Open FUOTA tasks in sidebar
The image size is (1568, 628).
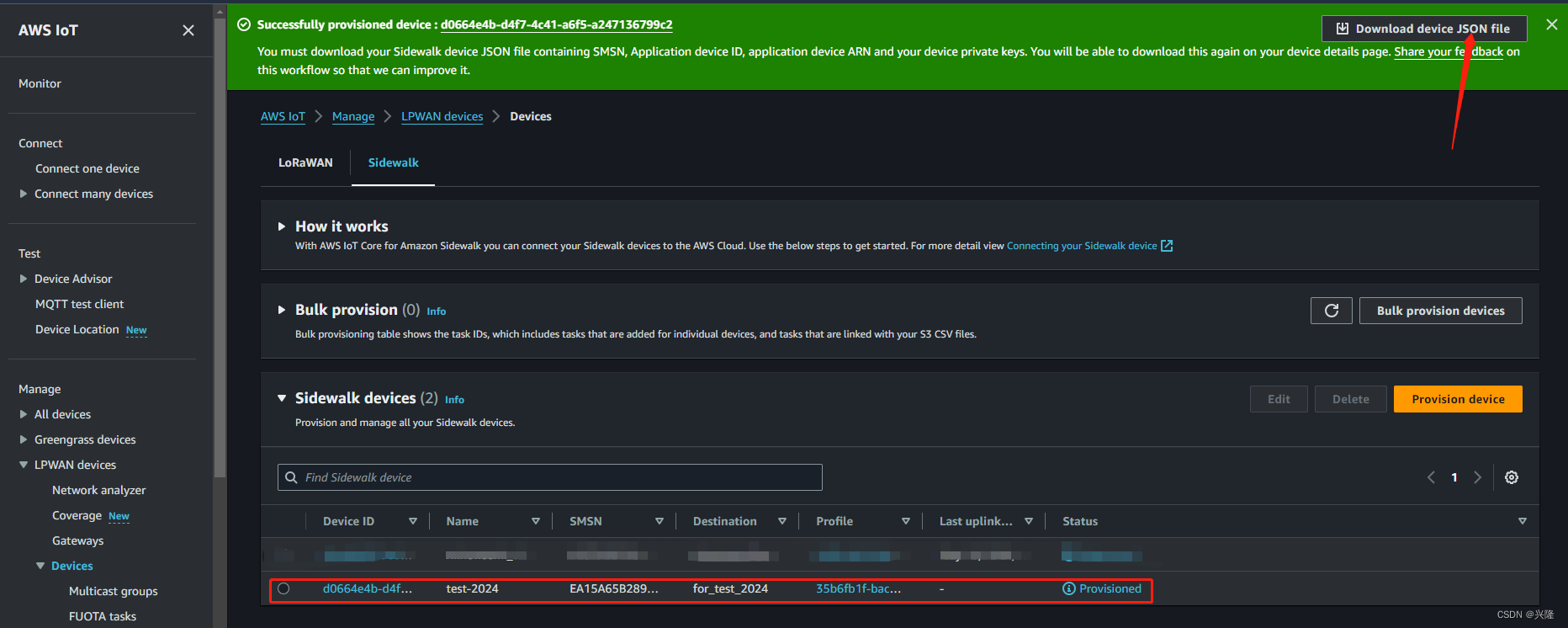coord(102,616)
